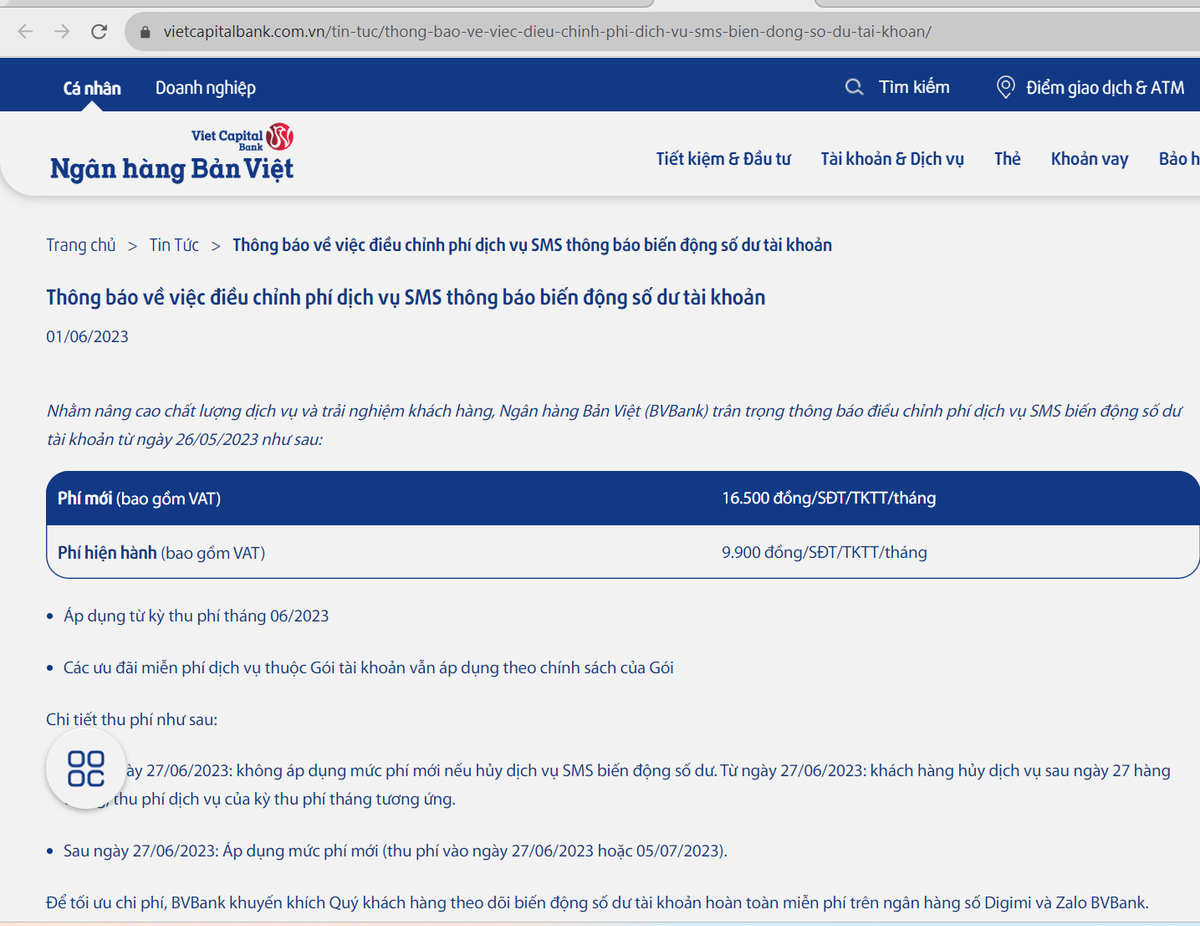
Task: Open the floating quick-menu widget
Action: coord(85,768)
